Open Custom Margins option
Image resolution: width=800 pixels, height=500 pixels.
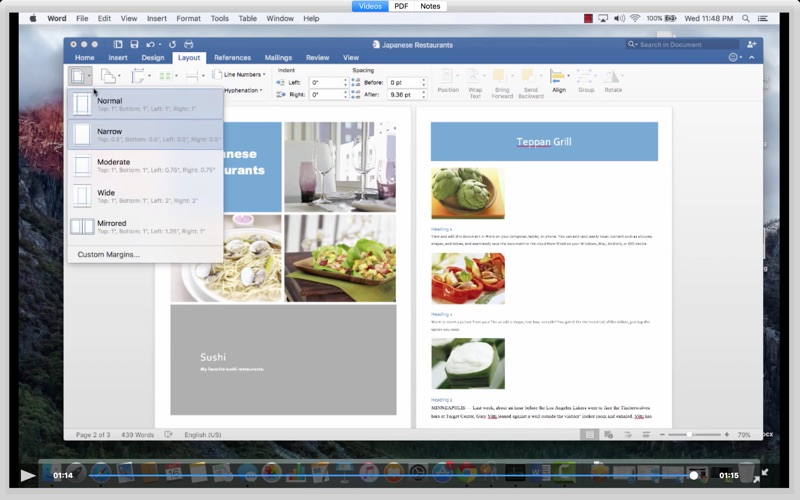point(108,254)
